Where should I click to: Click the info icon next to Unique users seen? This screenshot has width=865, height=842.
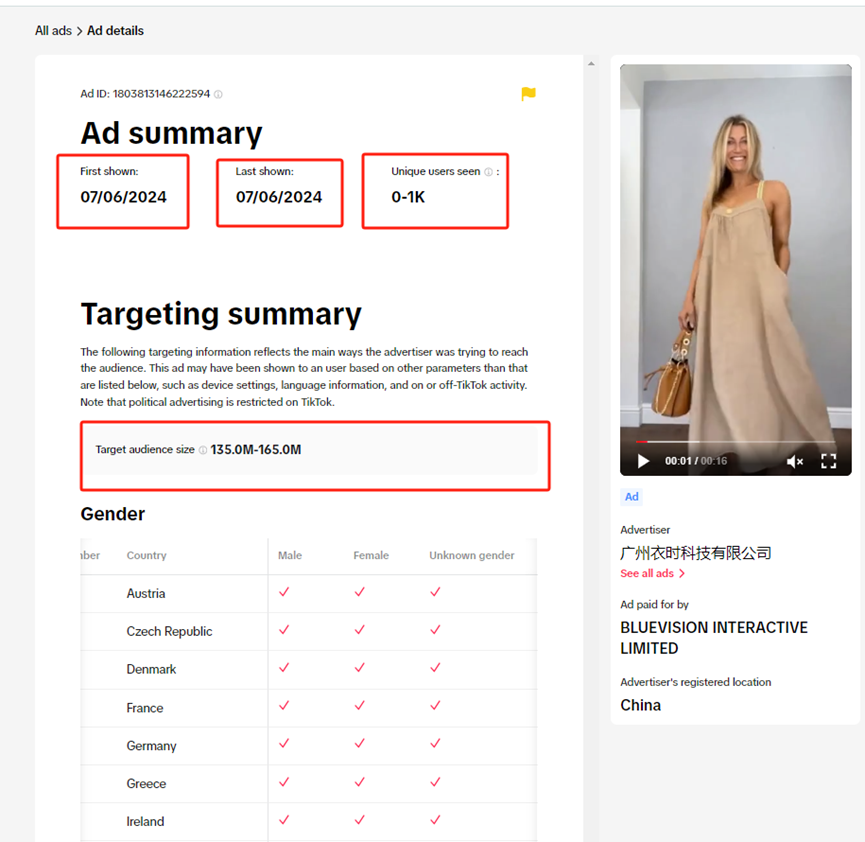[488, 172]
